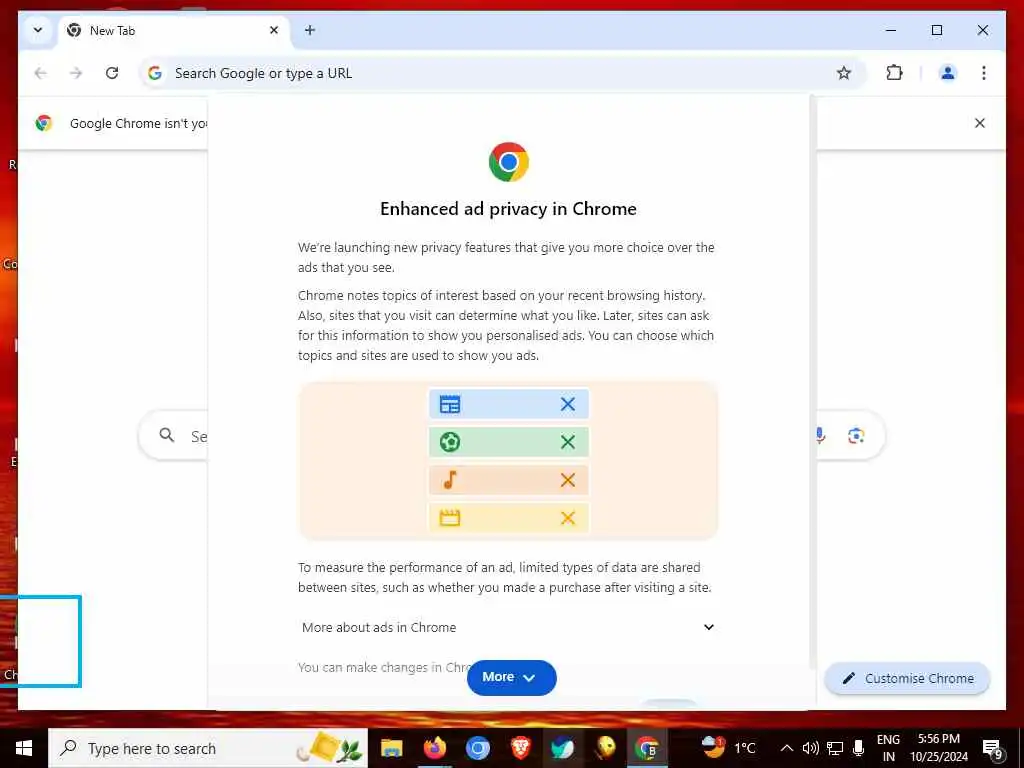
Task: Start voice search with microphone icon
Action: [x=820, y=436]
